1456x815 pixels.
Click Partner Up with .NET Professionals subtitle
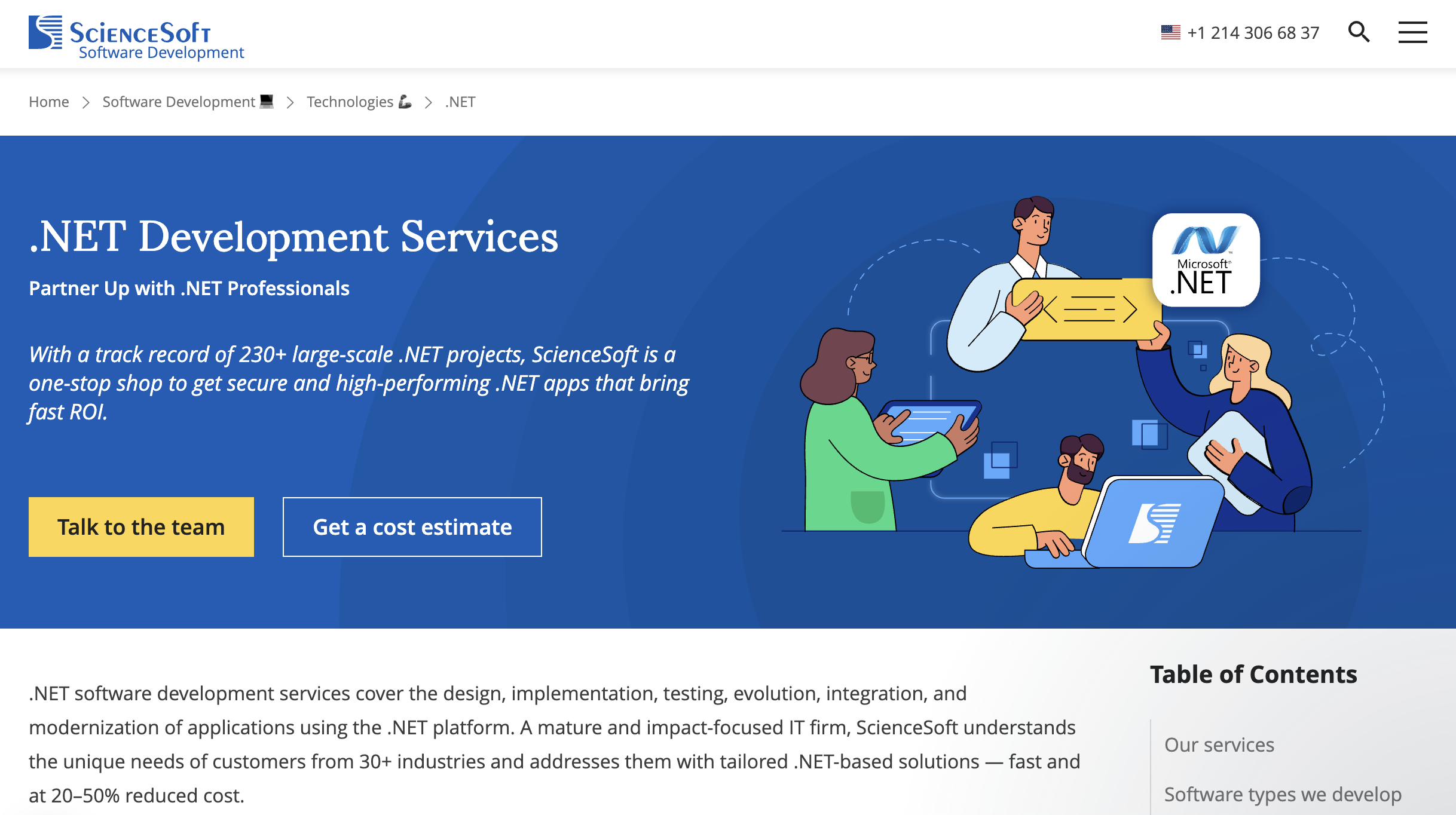[189, 289]
